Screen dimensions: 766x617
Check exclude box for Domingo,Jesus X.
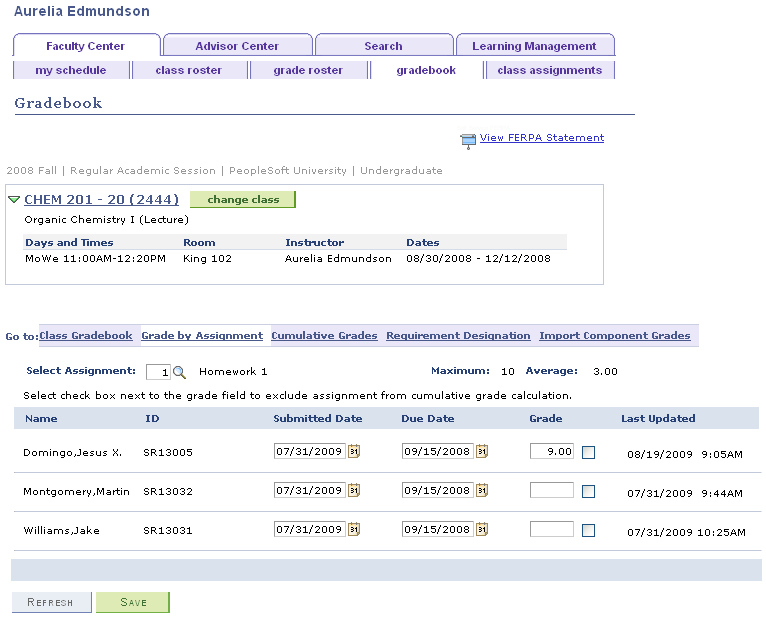(589, 452)
